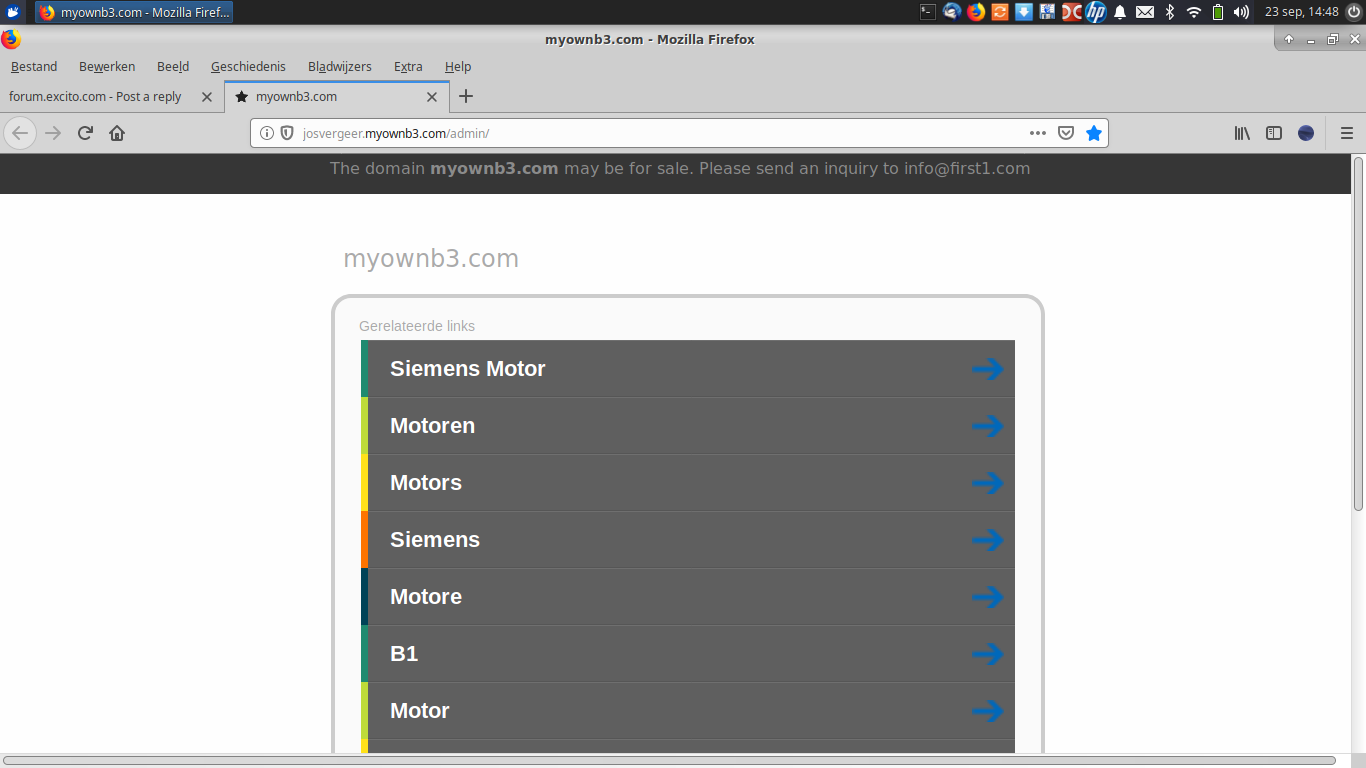
Task: Click the forward navigation arrow
Action: pyautogui.click(x=53, y=133)
